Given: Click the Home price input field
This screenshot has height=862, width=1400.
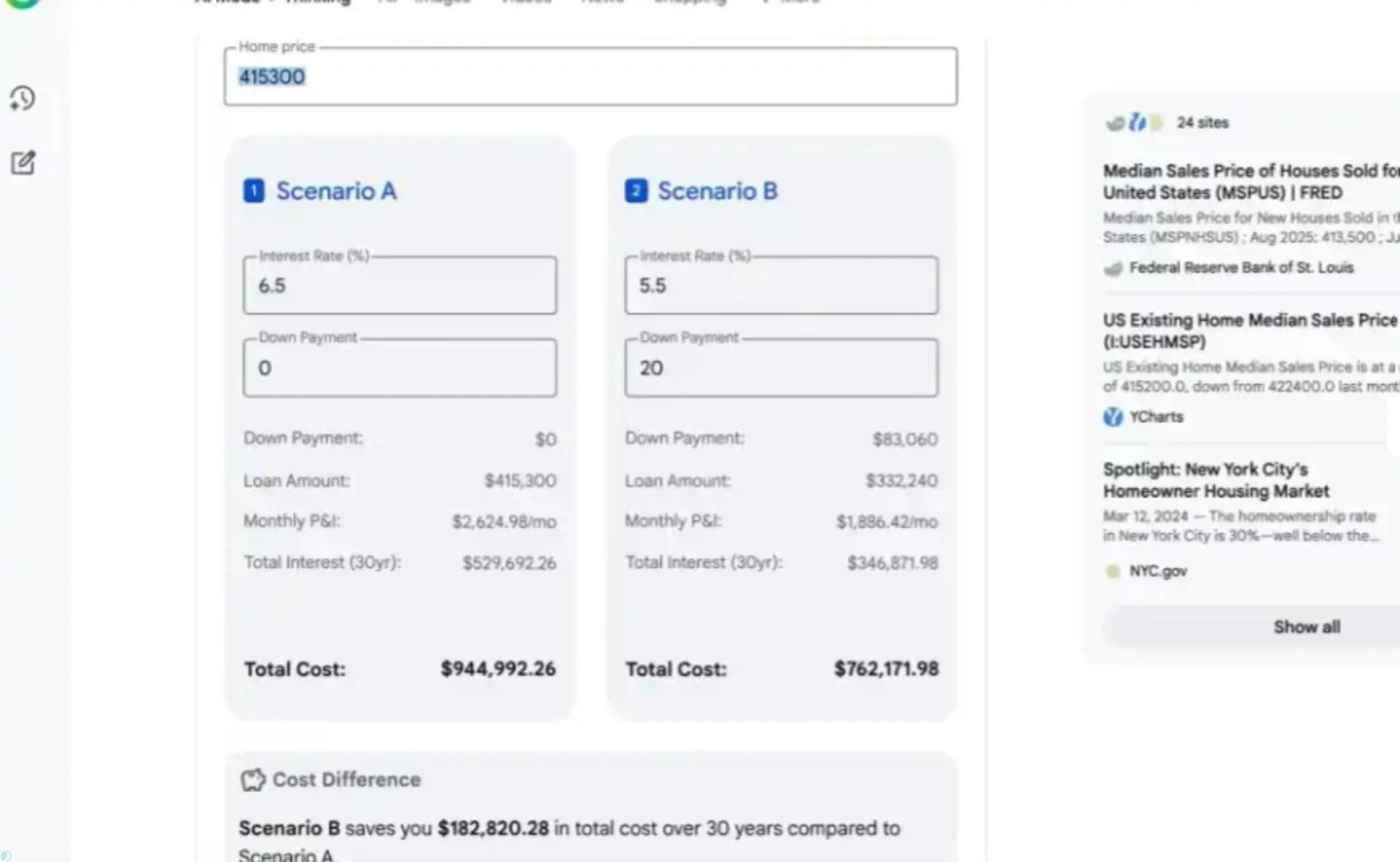Looking at the screenshot, I should [590, 77].
